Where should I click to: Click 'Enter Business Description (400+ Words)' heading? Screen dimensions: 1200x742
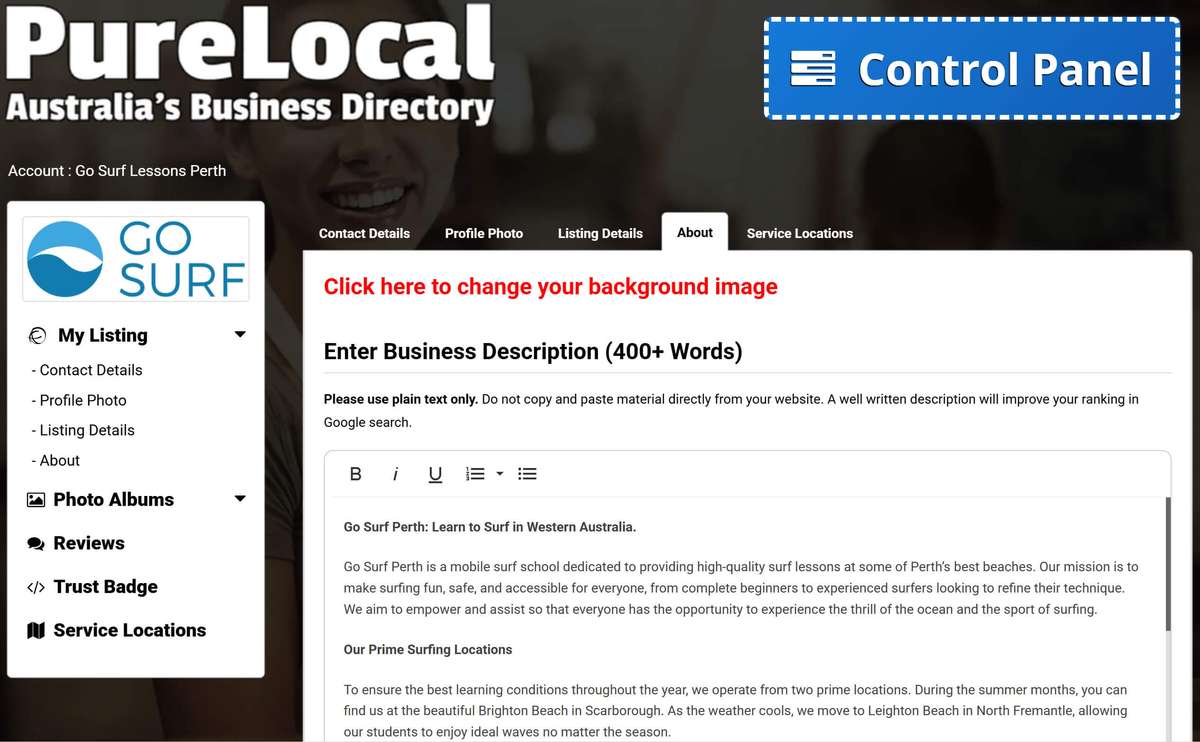pos(533,352)
